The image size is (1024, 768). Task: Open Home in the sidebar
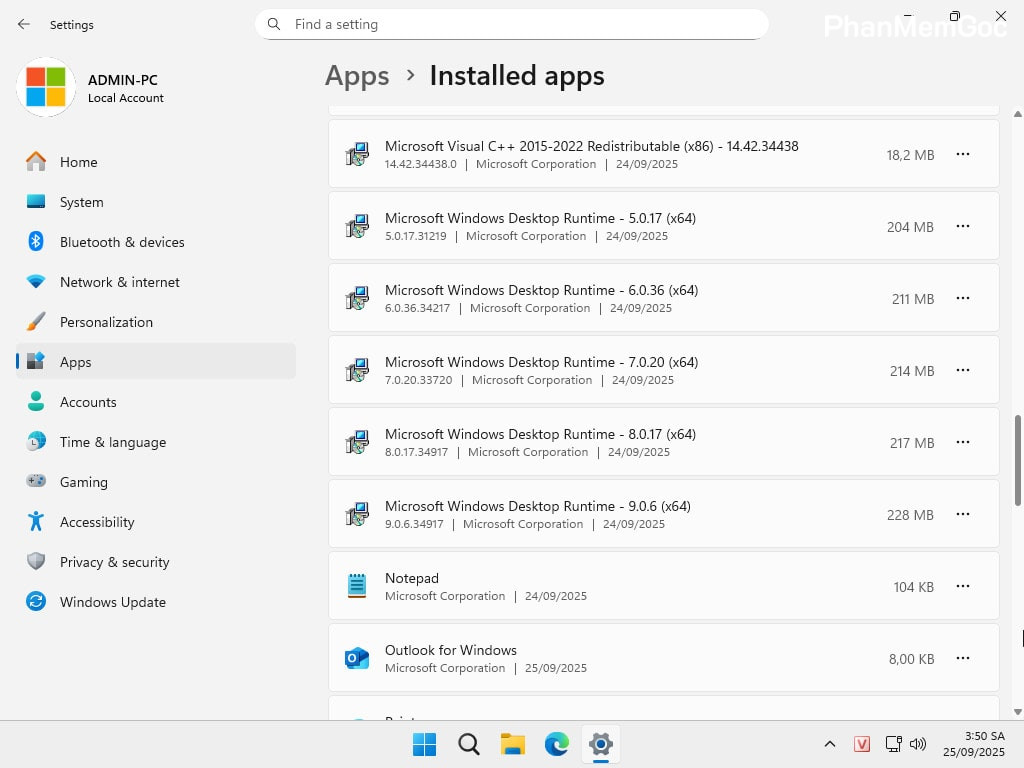155,162
